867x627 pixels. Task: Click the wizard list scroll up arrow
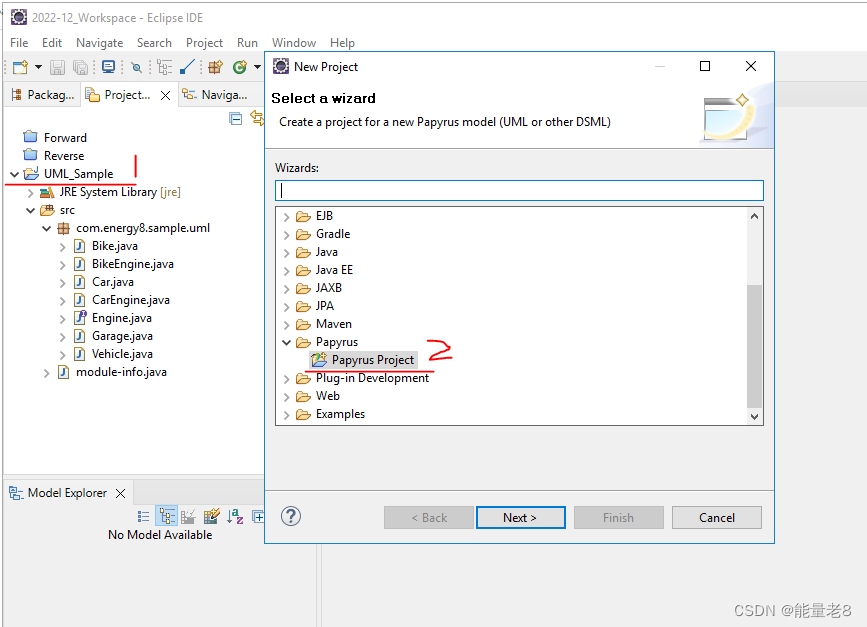(754, 216)
